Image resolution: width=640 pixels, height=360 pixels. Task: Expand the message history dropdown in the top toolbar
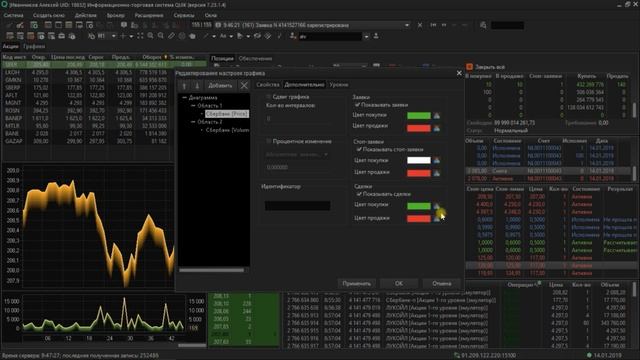point(407,25)
